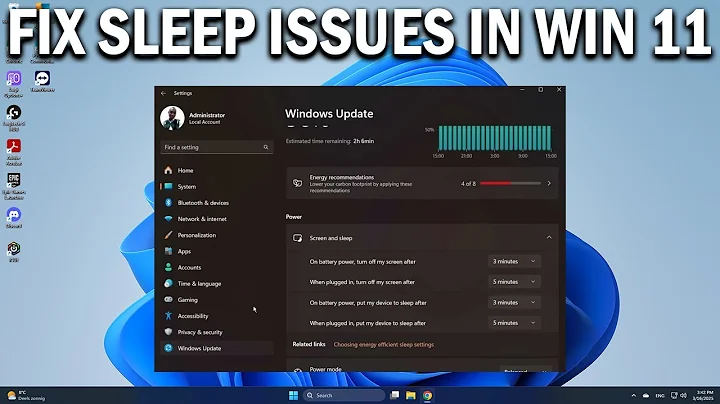This screenshot has height=404, width=720.
Task: Click the magnifier icon in Find a setting
Action: coord(266,147)
